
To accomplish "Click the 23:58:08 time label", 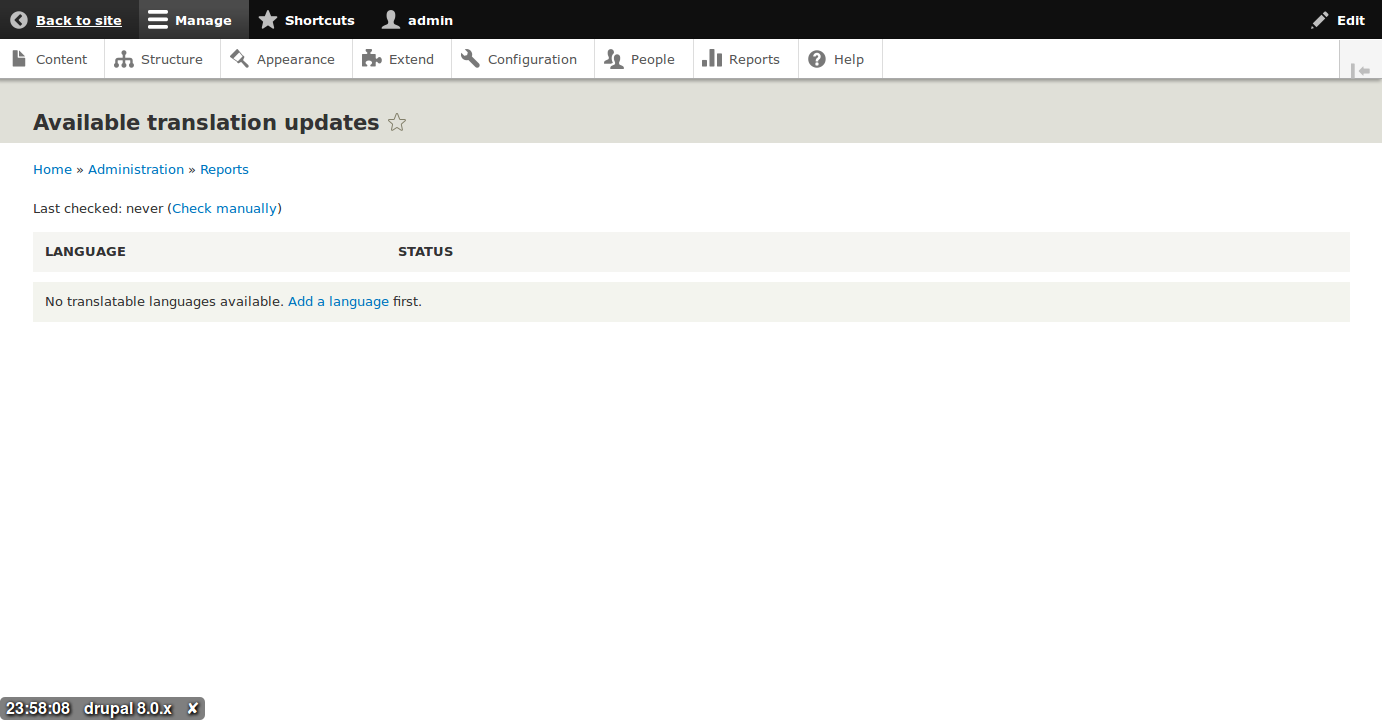I will click(x=38, y=708).
